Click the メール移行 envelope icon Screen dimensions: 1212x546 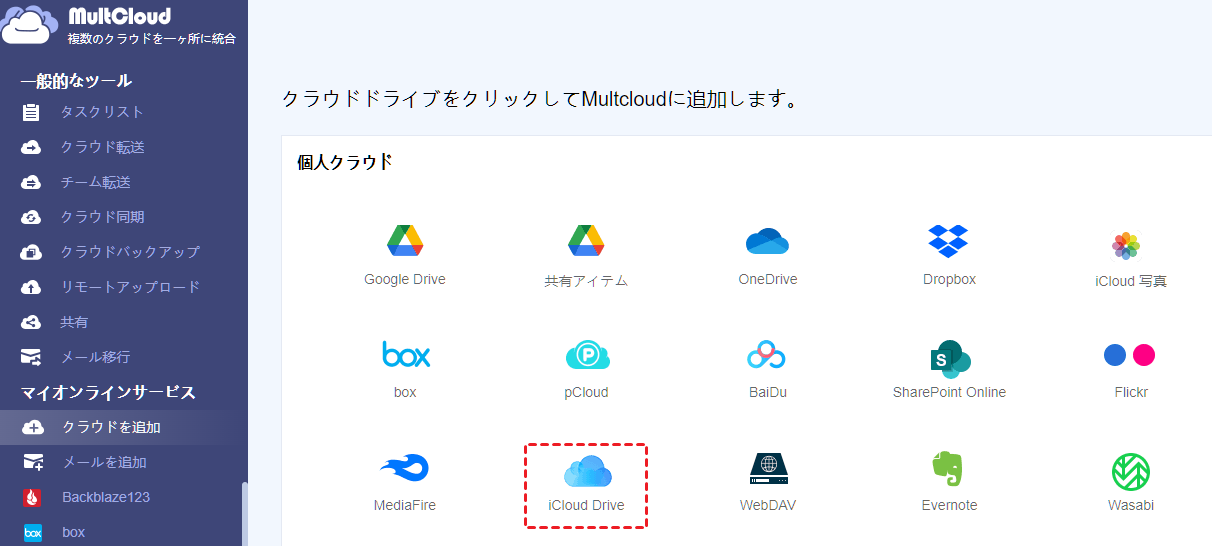coord(32,357)
